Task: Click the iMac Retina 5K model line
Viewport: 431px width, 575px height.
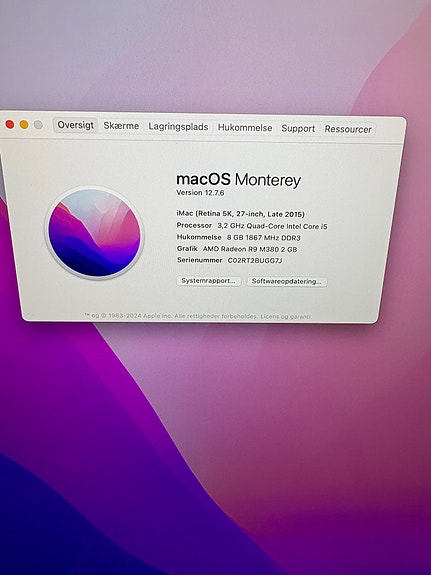Action: point(241,214)
